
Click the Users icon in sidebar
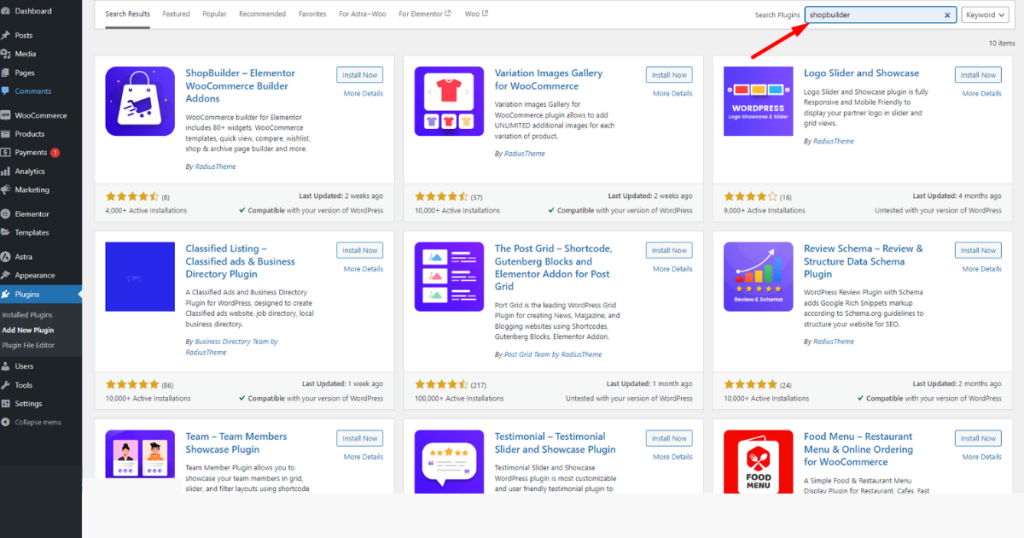(6, 366)
